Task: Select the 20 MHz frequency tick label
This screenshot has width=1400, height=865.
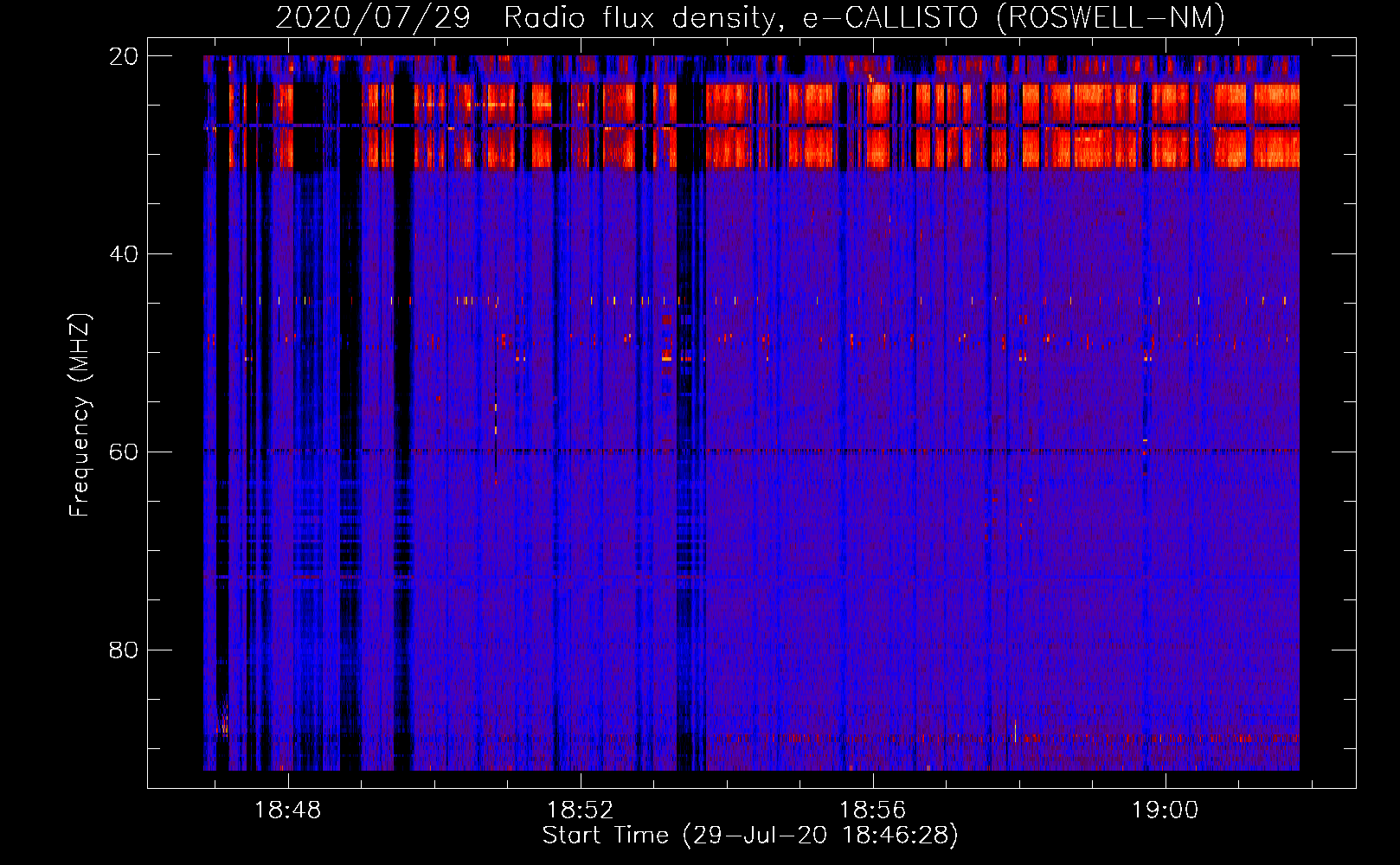Action: pyautogui.click(x=123, y=56)
